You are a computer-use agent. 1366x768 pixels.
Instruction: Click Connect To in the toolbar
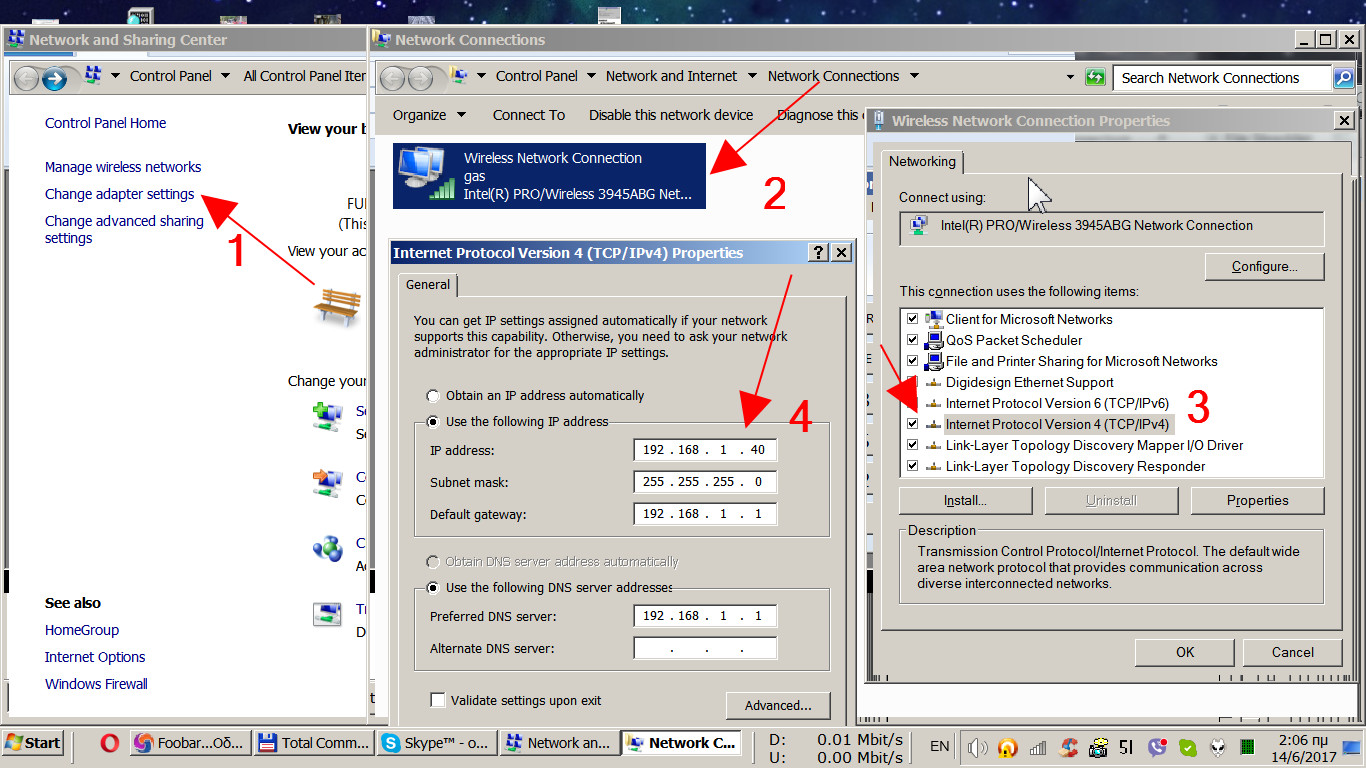click(x=529, y=115)
